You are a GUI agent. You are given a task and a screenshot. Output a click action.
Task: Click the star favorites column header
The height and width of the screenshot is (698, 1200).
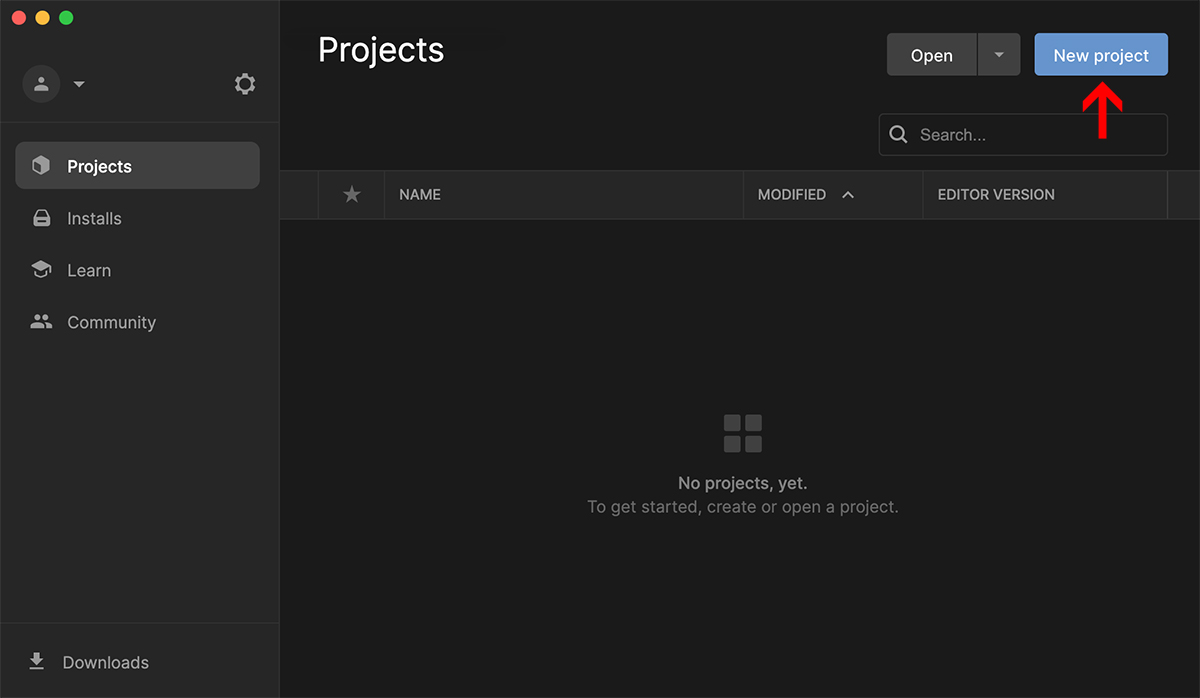tap(351, 195)
